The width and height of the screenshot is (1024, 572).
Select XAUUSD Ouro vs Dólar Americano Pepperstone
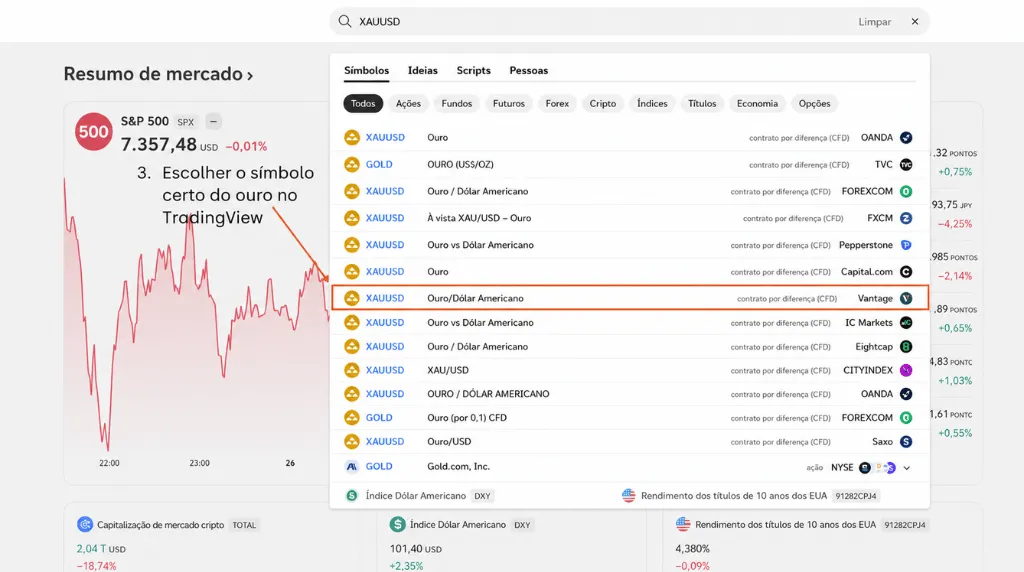(x=630, y=245)
